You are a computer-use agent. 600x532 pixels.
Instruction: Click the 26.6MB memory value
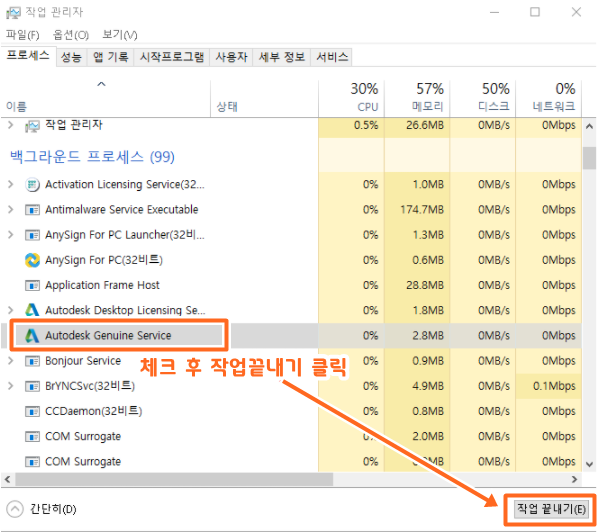coord(425,125)
